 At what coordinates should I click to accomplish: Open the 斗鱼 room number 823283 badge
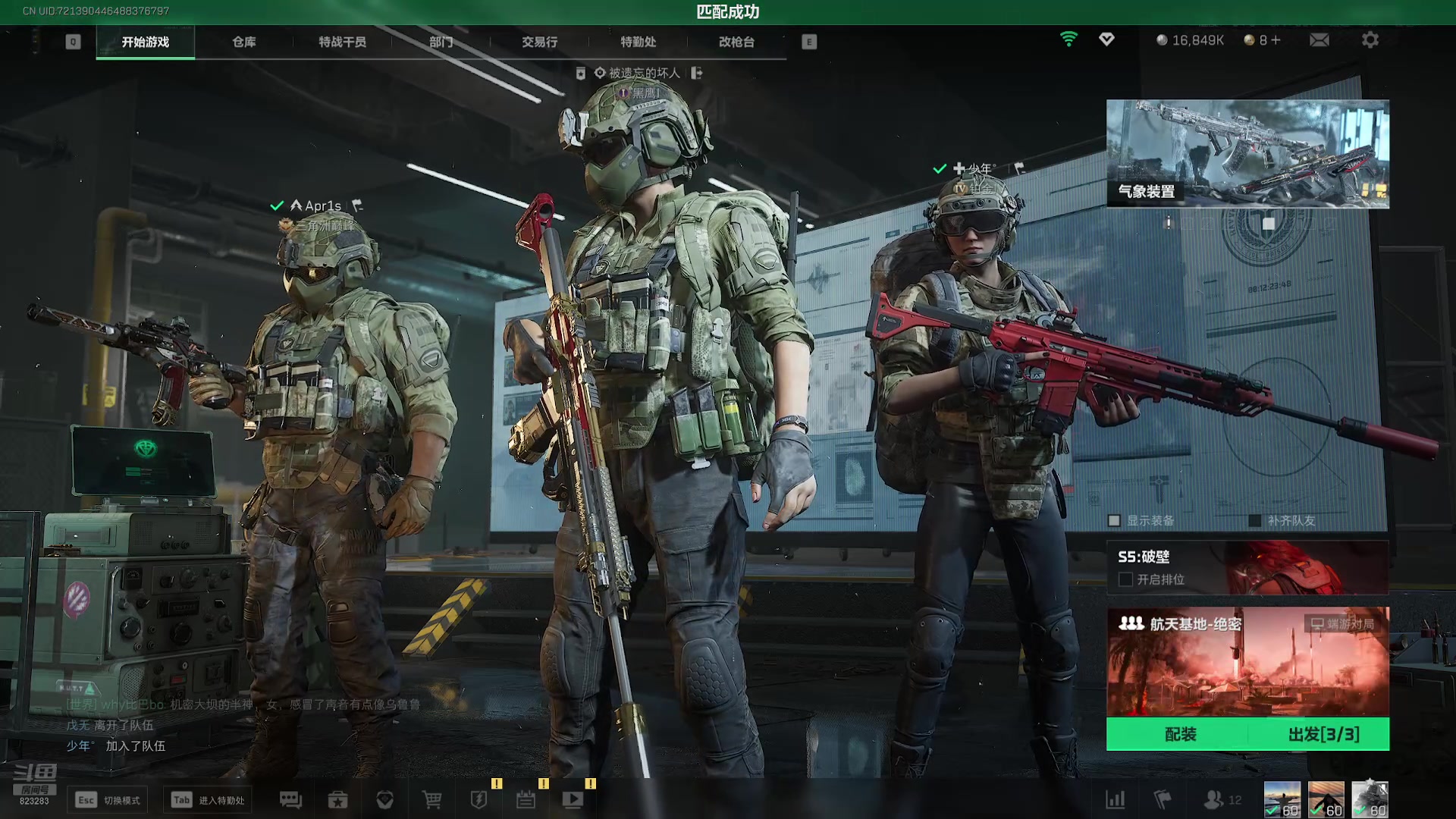click(x=34, y=785)
